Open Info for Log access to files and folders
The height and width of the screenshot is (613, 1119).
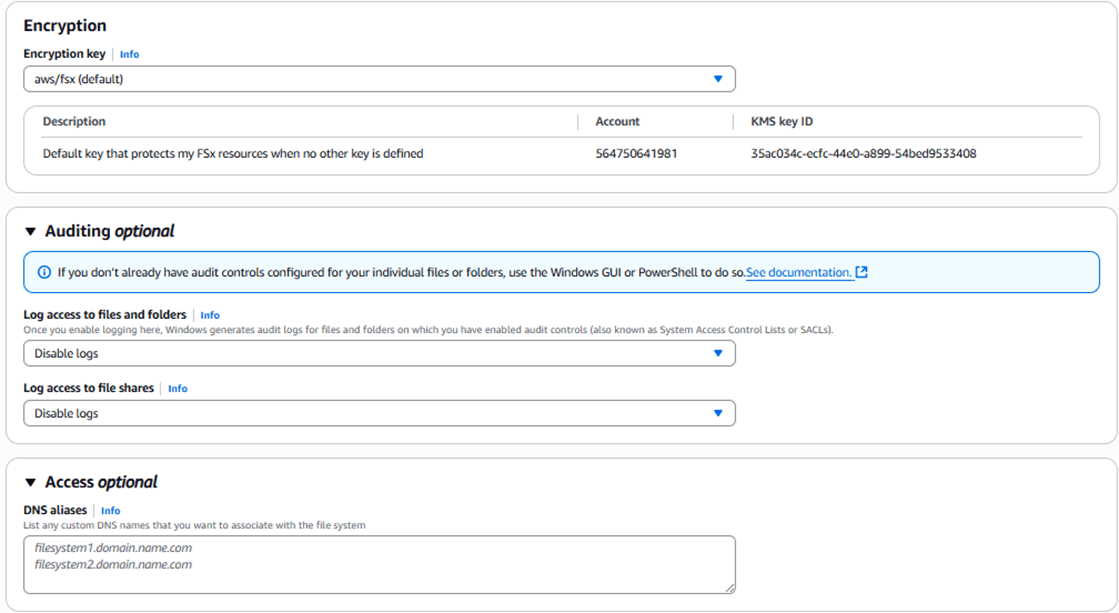[210, 315]
